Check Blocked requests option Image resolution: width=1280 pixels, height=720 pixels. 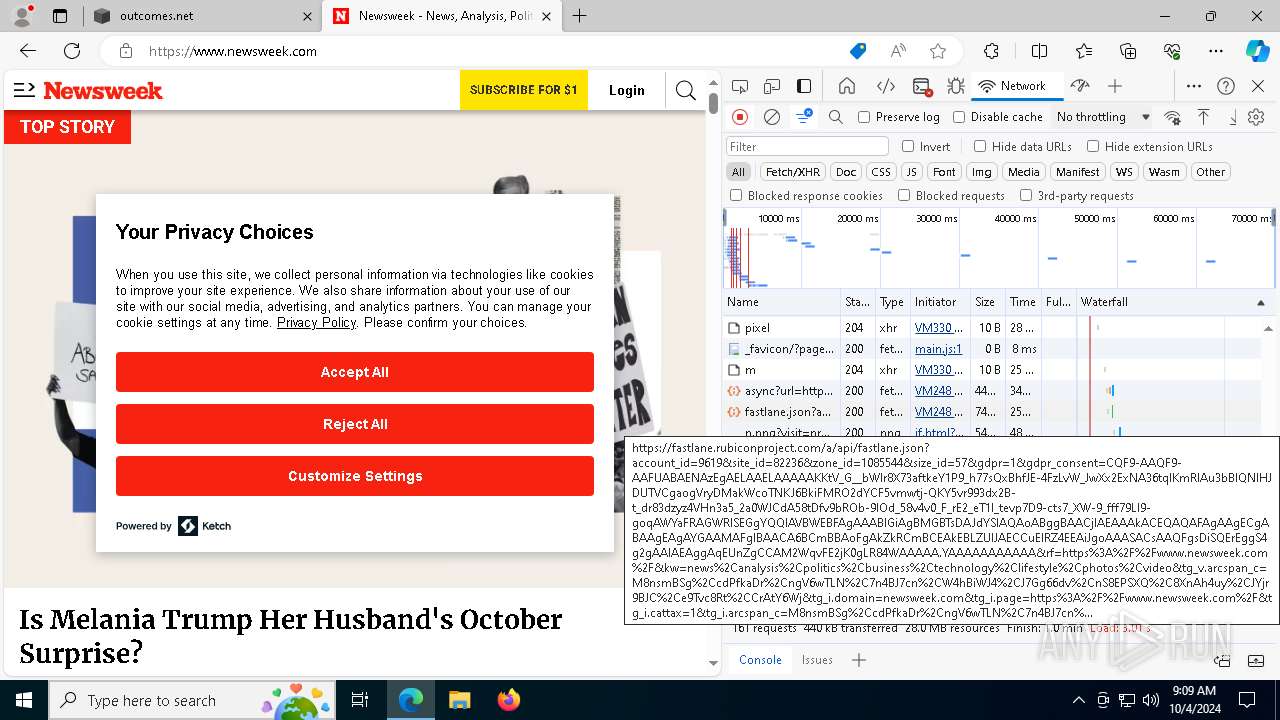click(x=904, y=196)
